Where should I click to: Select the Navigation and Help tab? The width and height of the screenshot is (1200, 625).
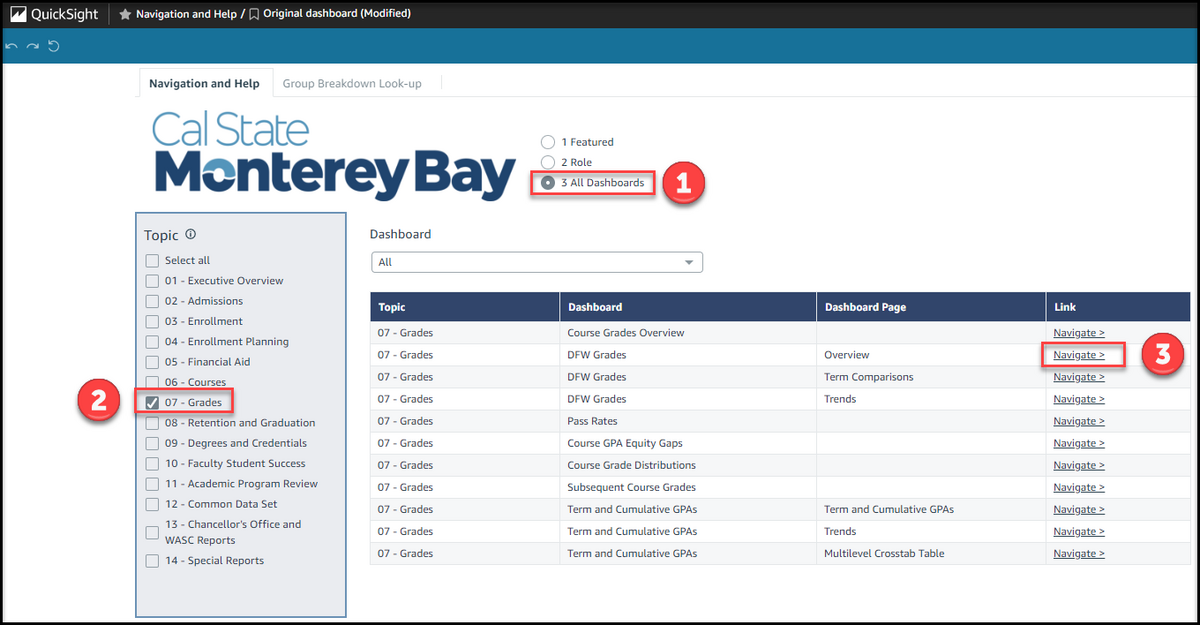pos(205,84)
